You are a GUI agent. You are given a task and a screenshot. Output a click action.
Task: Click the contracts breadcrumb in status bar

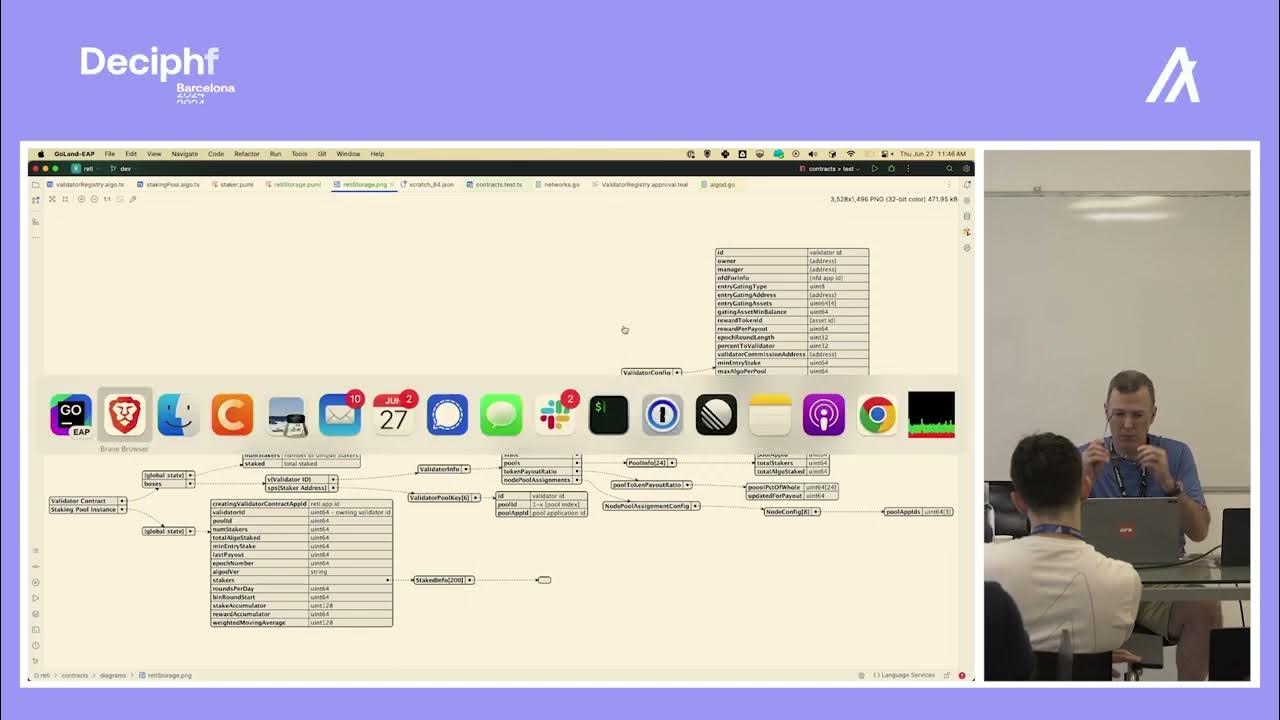(x=75, y=675)
